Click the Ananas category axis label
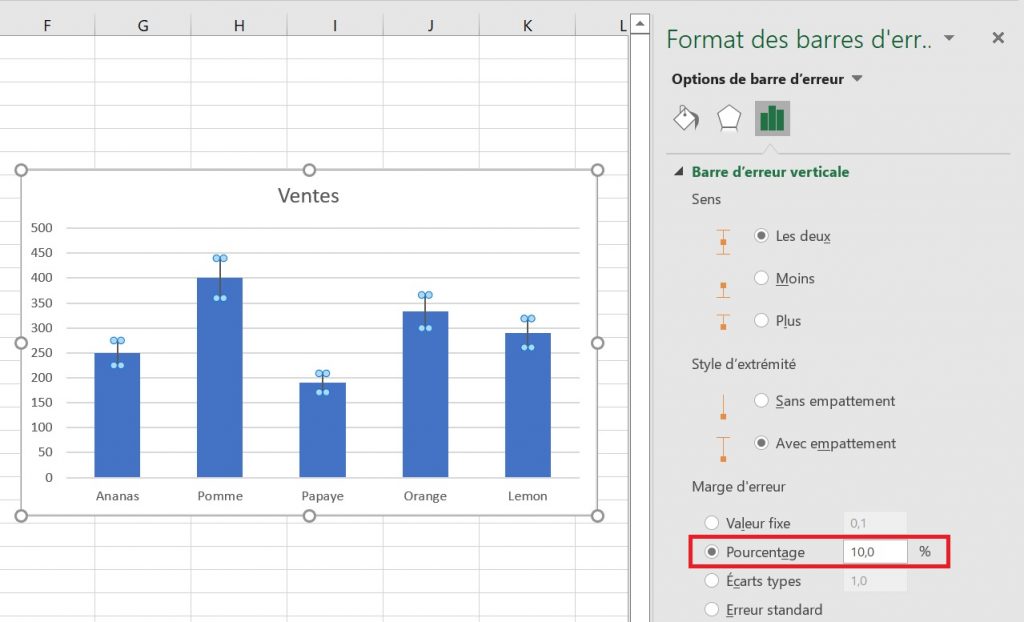Screen dimensions: 1024x622 pos(118,496)
